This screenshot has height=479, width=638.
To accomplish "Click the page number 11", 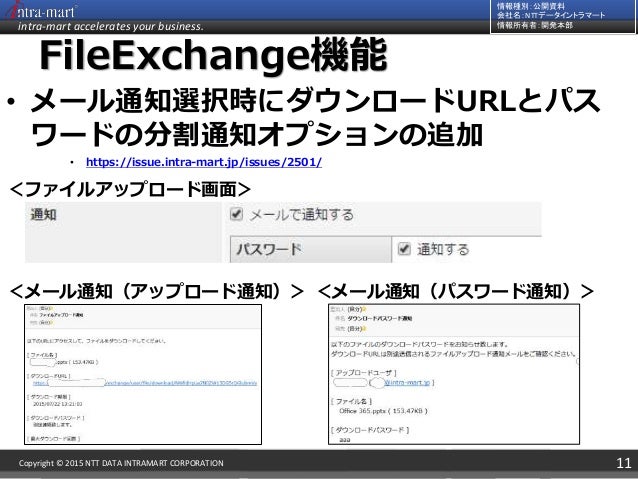I will pos(624,463).
